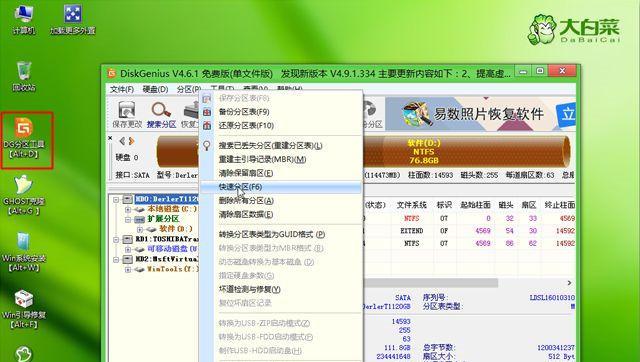Go to the next disk with the orange arrow
This screenshot has height=362, width=640.
click(131, 141)
